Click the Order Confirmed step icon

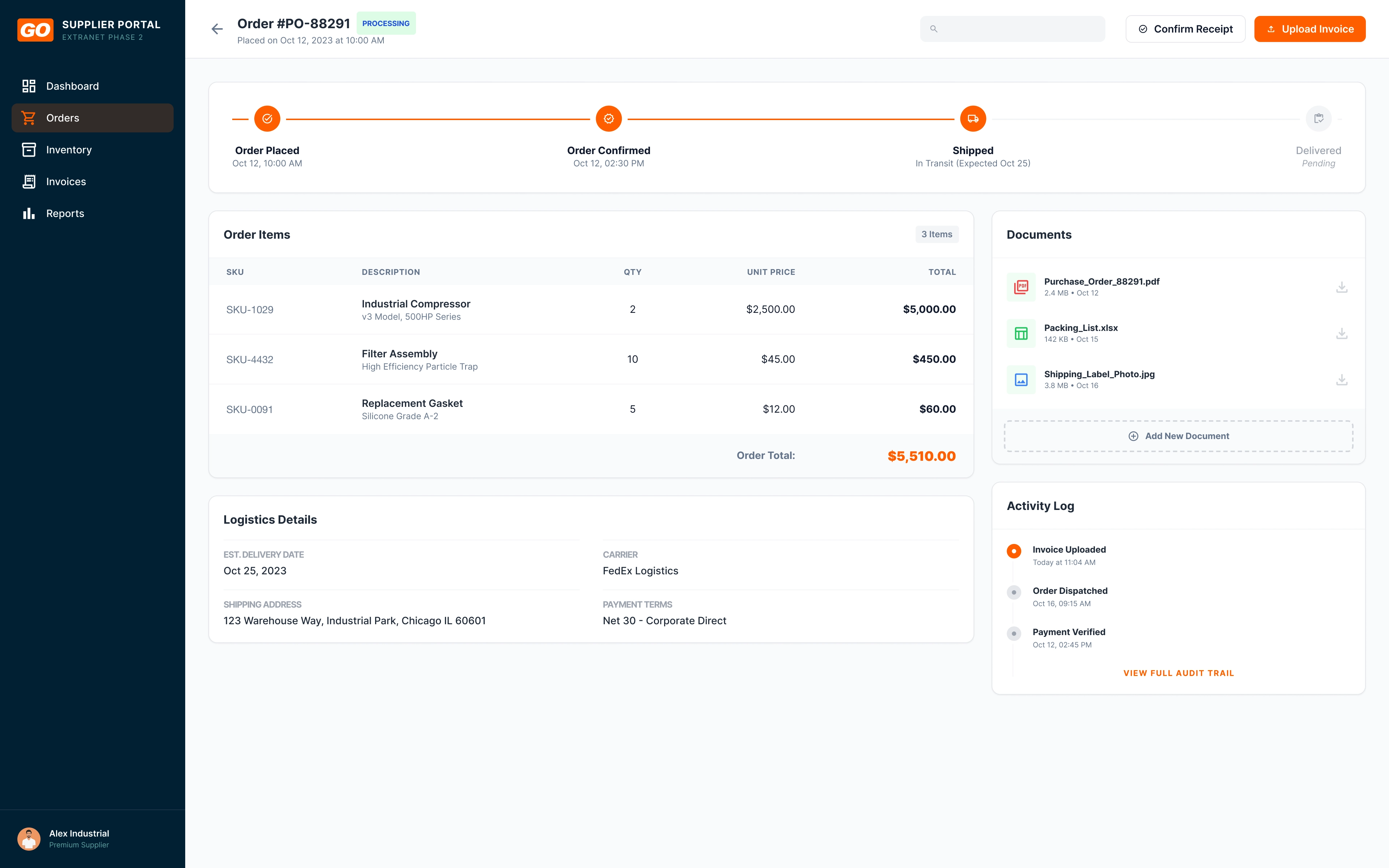608,119
